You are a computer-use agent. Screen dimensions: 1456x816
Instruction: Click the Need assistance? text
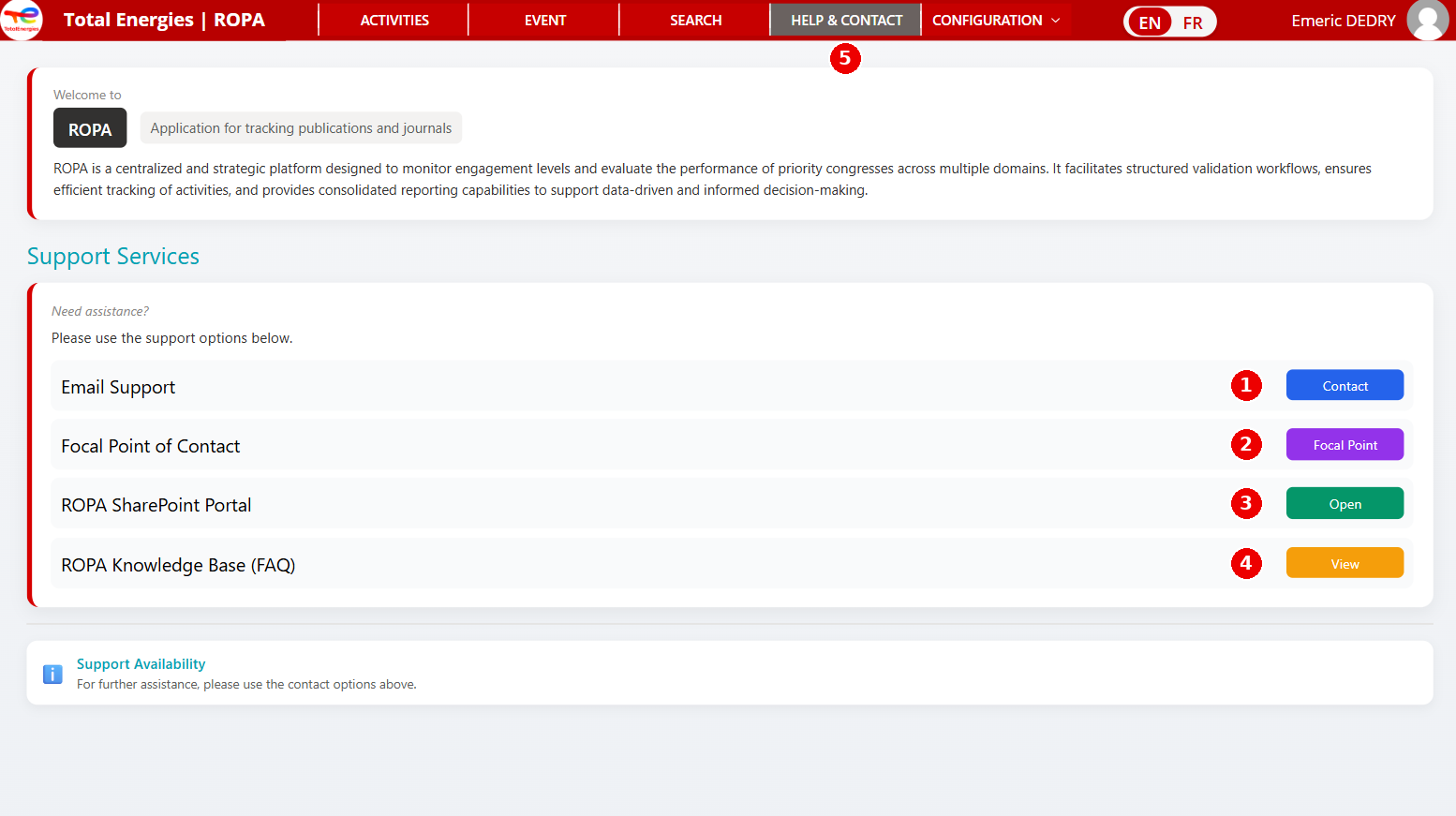(100, 311)
